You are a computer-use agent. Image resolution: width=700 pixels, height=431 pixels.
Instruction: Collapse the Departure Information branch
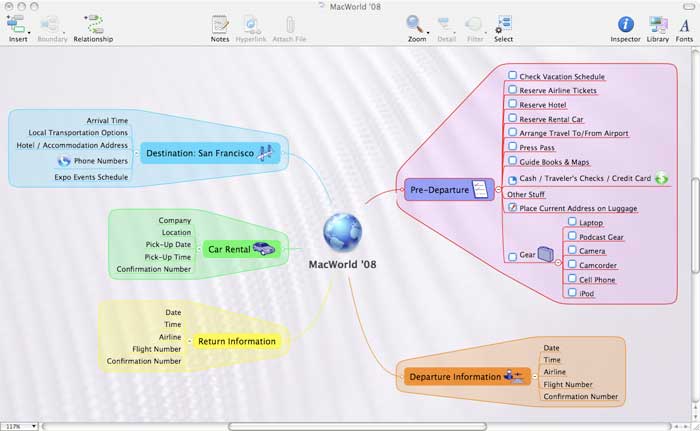535,377
